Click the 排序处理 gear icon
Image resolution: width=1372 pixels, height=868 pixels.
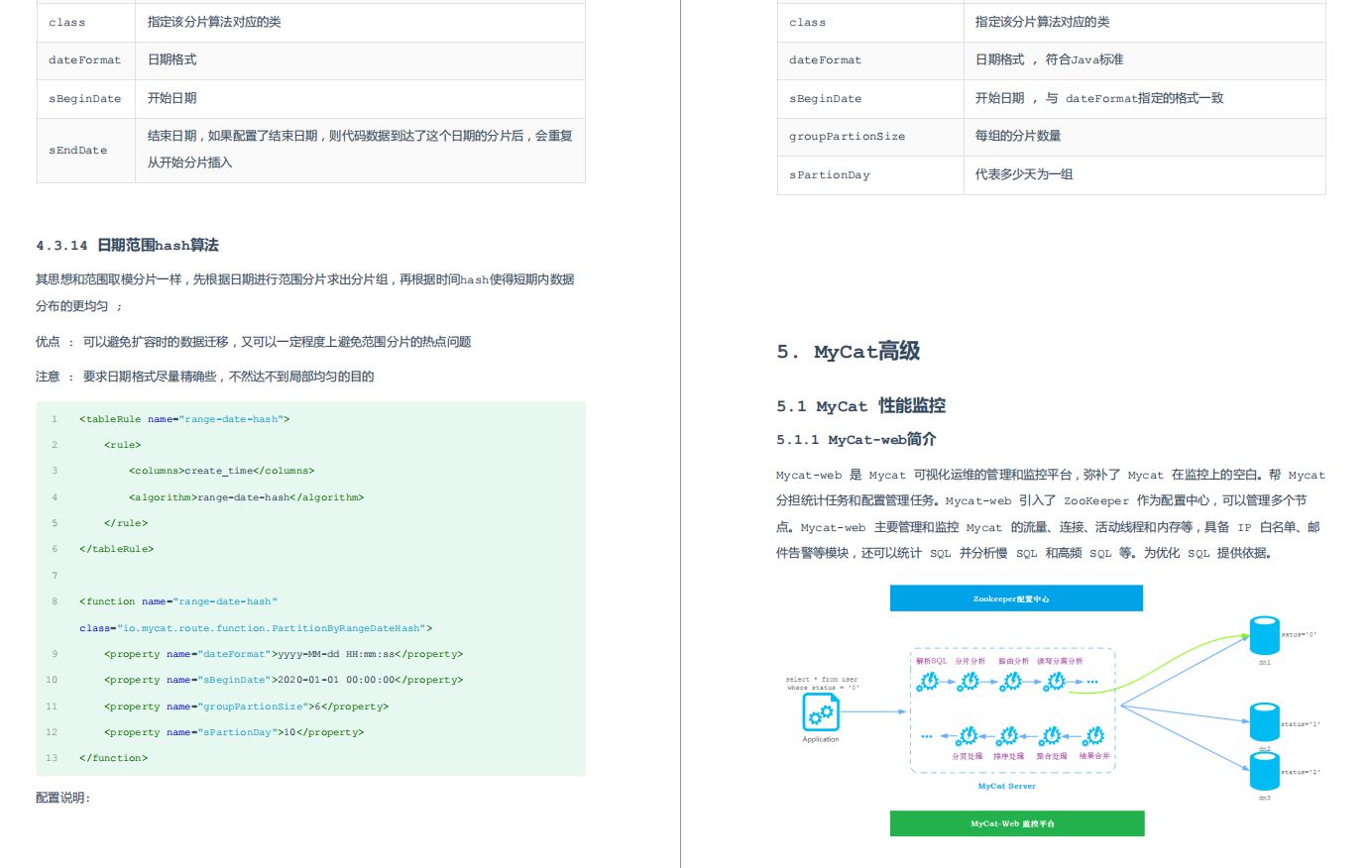(x=1009, y=737)
